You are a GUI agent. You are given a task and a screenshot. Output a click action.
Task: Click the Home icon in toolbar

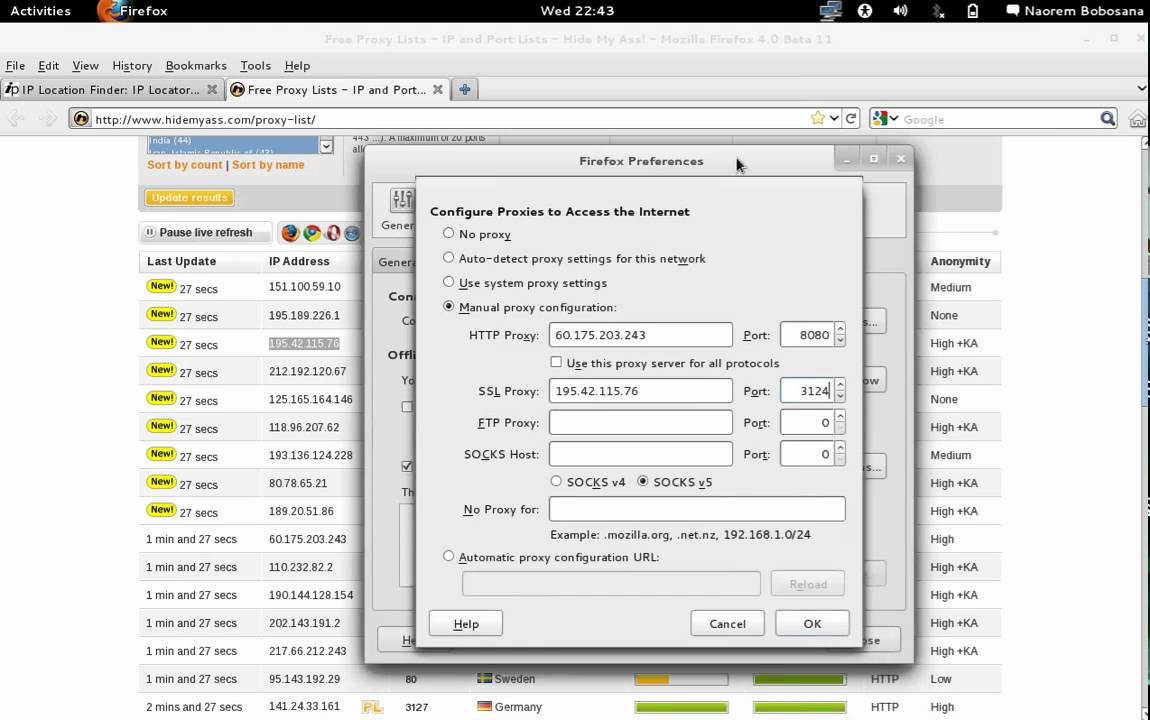coord(1138,118)
